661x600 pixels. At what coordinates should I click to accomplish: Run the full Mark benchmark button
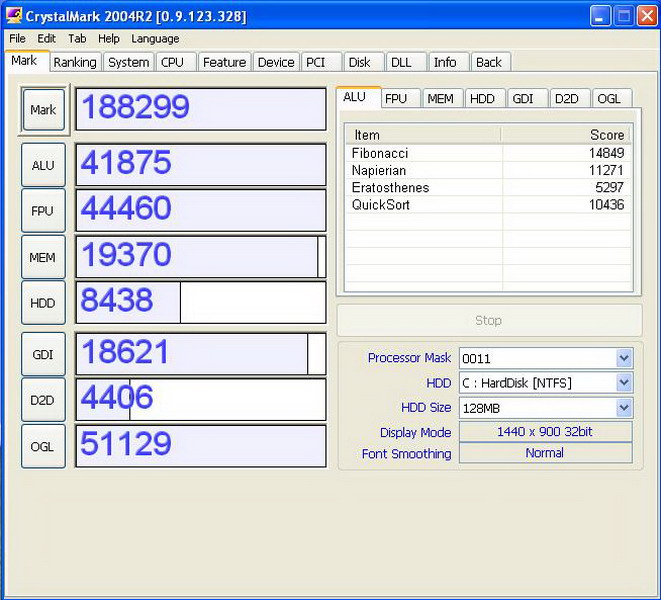[x=43, y=110]
